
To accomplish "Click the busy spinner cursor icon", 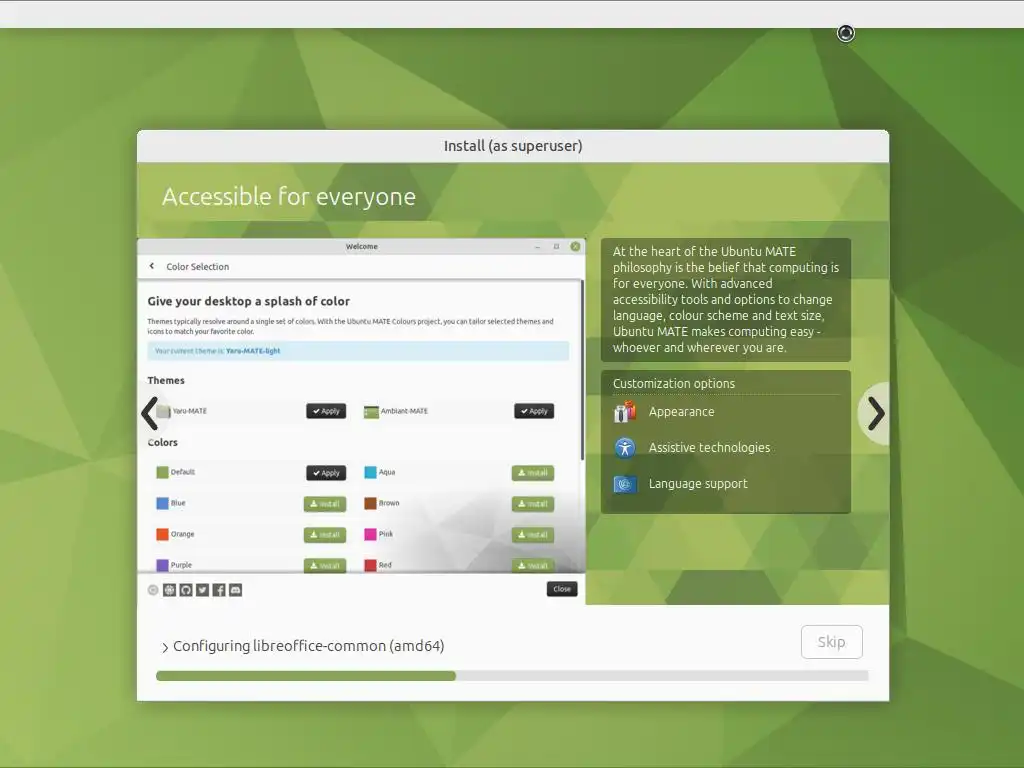I will pos(846,33).
